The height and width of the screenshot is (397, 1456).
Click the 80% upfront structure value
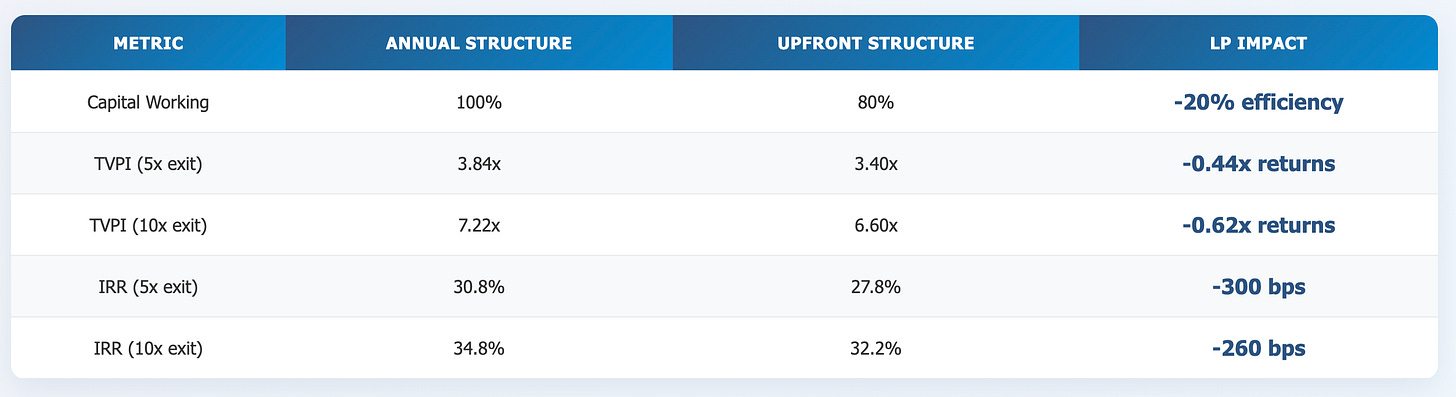(876, 102)
